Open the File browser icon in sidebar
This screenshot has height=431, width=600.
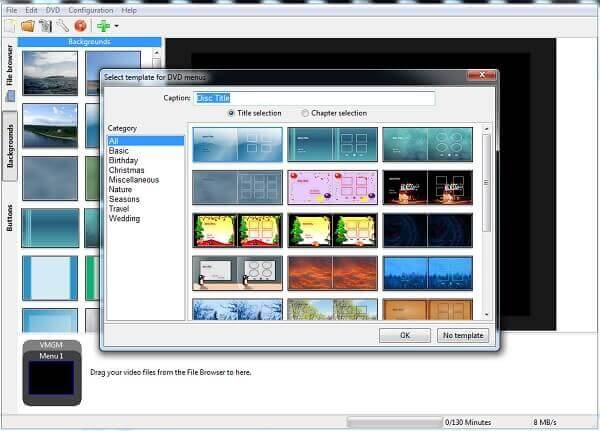tap(10, 96)
